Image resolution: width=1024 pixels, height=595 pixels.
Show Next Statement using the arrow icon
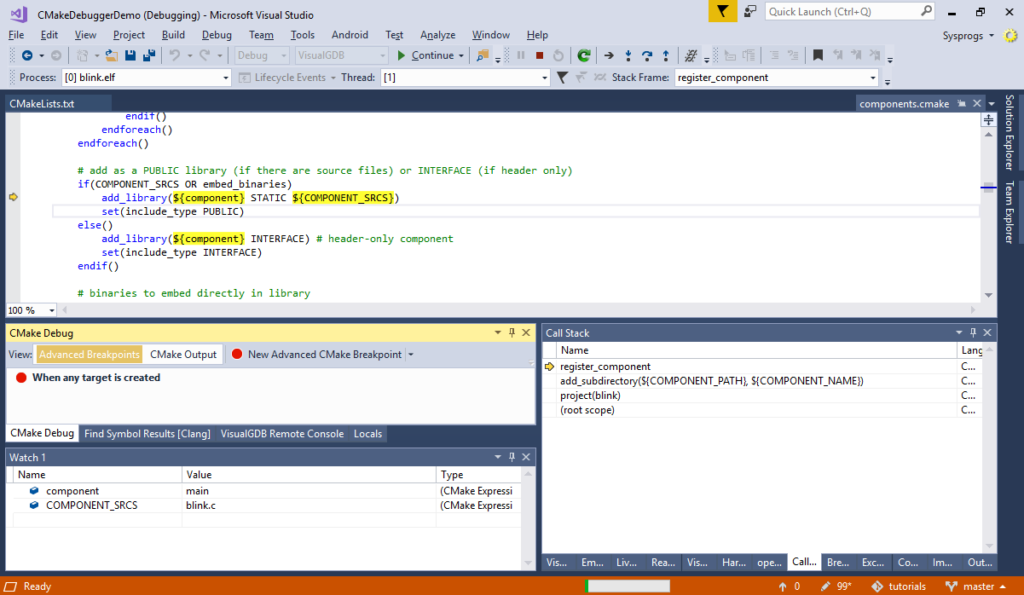click(x=609, y=56)
